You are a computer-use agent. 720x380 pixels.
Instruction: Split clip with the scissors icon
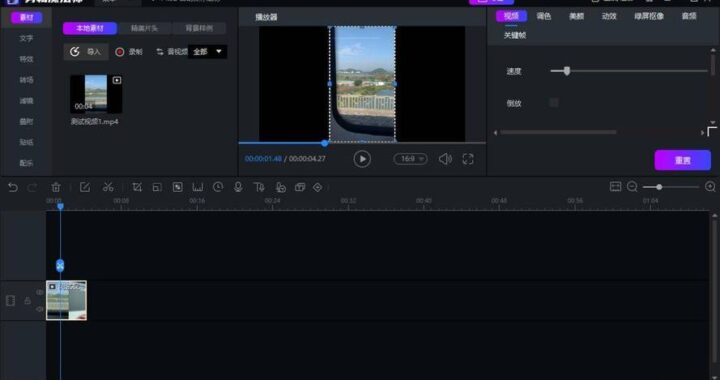(x=108, y=187)
